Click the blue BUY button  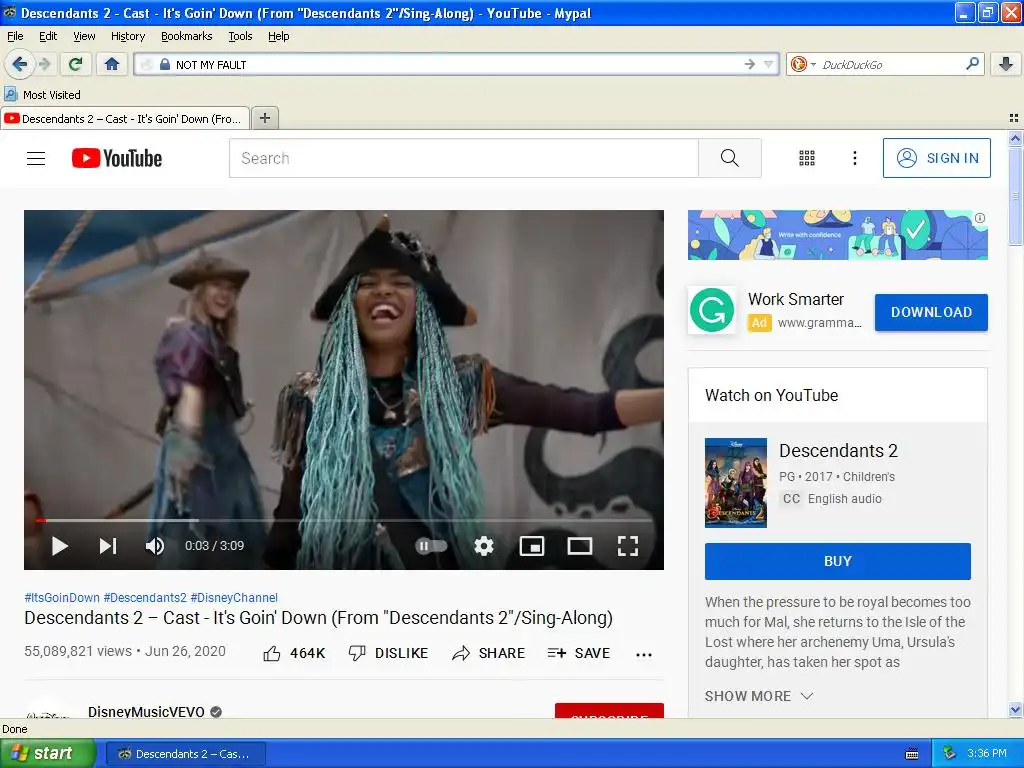click(837, 561)
